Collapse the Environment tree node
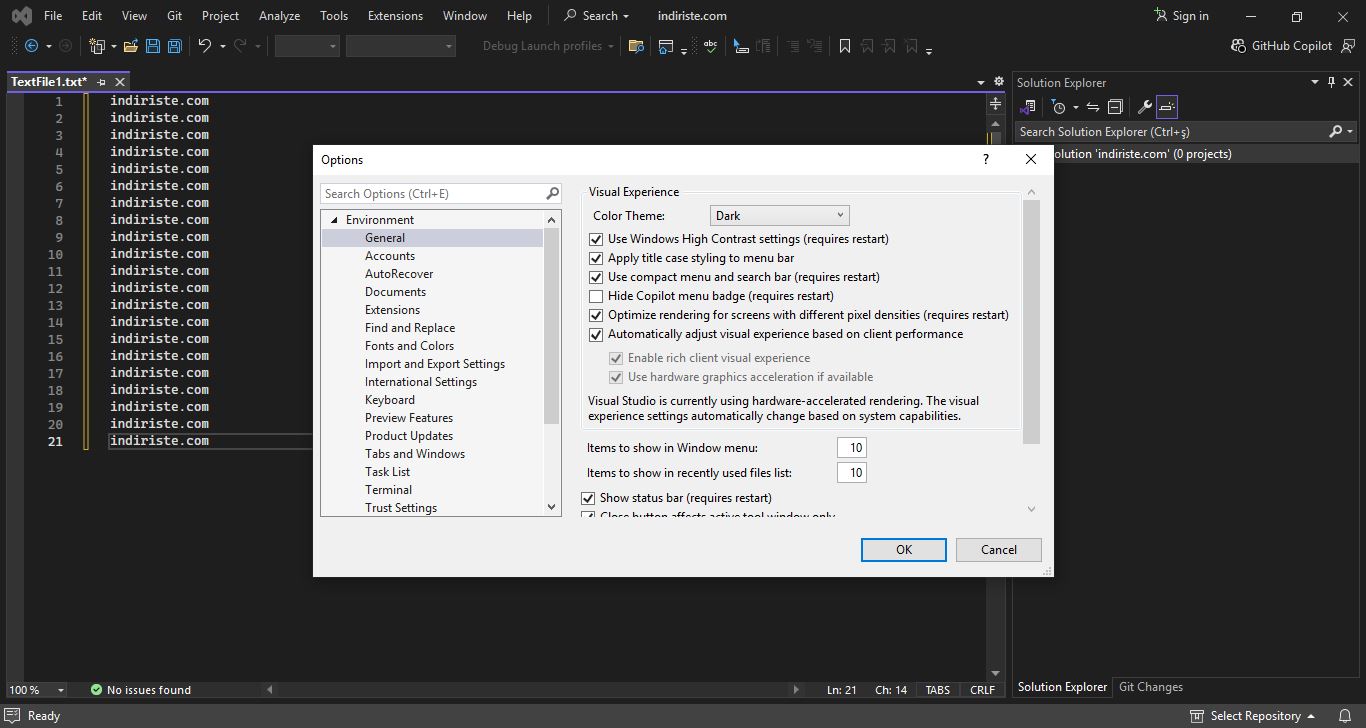The width and height of the screenshot is (1366, 728). coord(335,220)
